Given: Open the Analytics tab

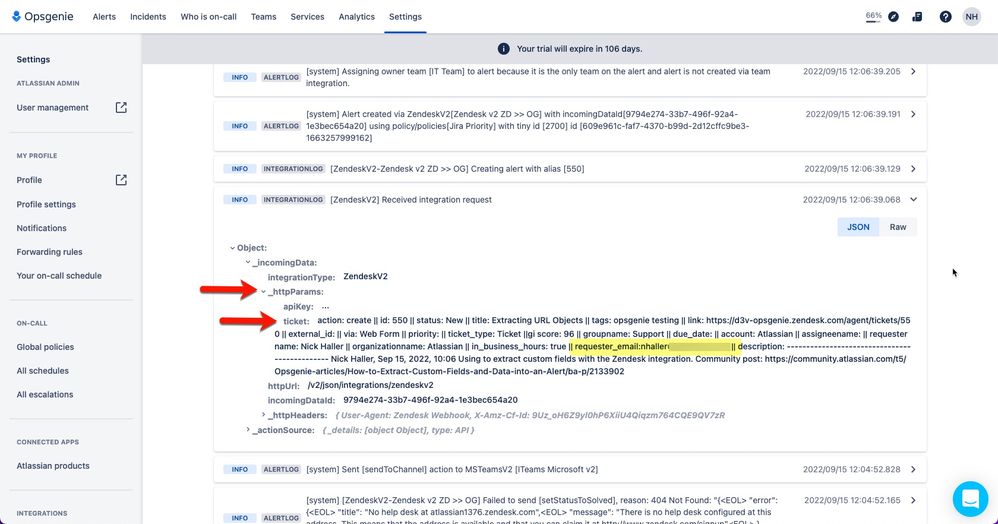Looking at the screenshot, I should point(356,17).
